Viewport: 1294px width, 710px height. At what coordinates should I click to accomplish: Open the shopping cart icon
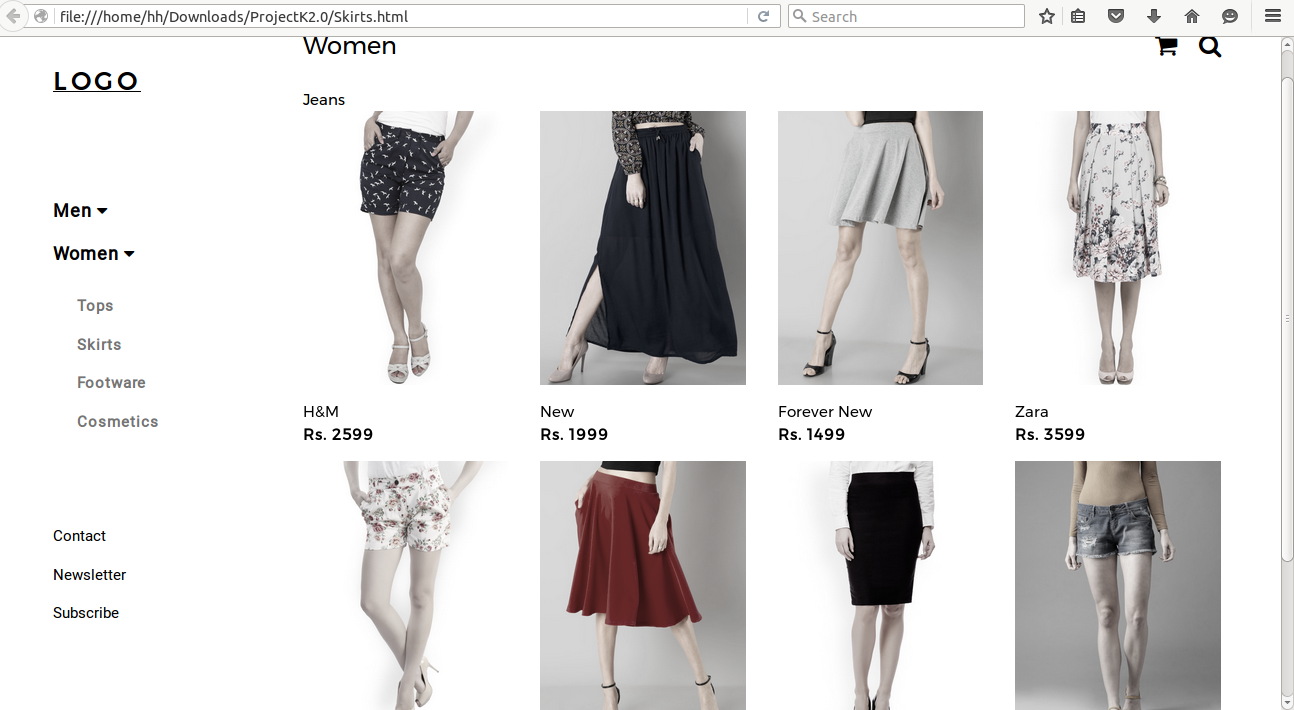(1166, 46)
